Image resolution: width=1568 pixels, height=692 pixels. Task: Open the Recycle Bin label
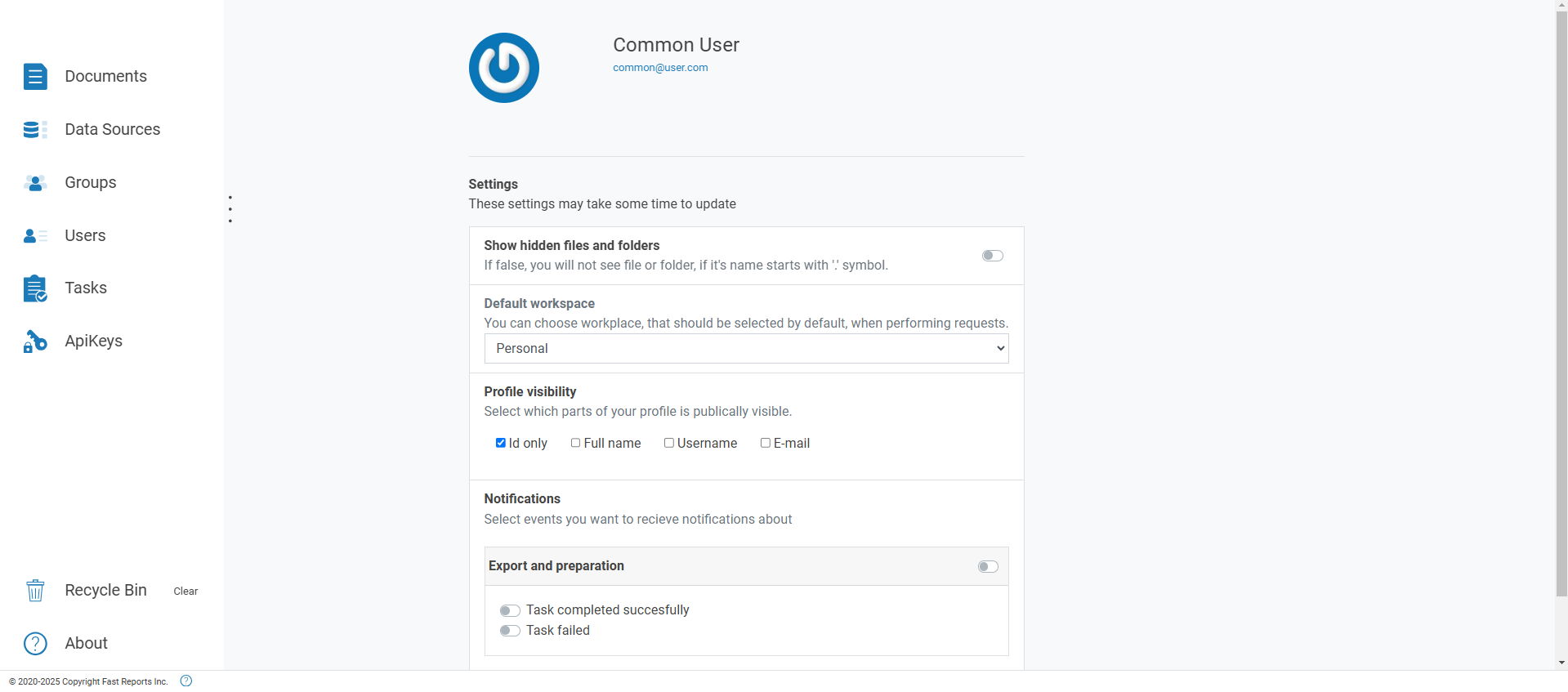point(106,590)
